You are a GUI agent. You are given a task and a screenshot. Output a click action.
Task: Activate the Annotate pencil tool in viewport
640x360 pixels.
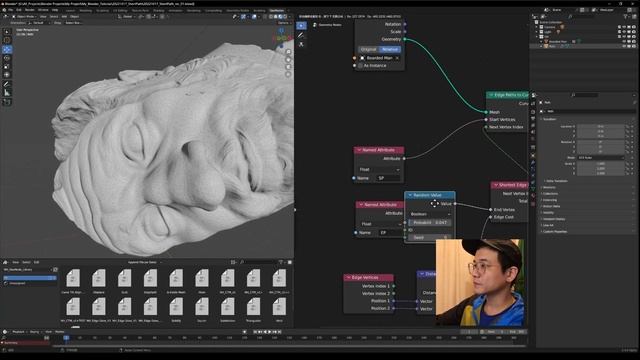[7, 84]
